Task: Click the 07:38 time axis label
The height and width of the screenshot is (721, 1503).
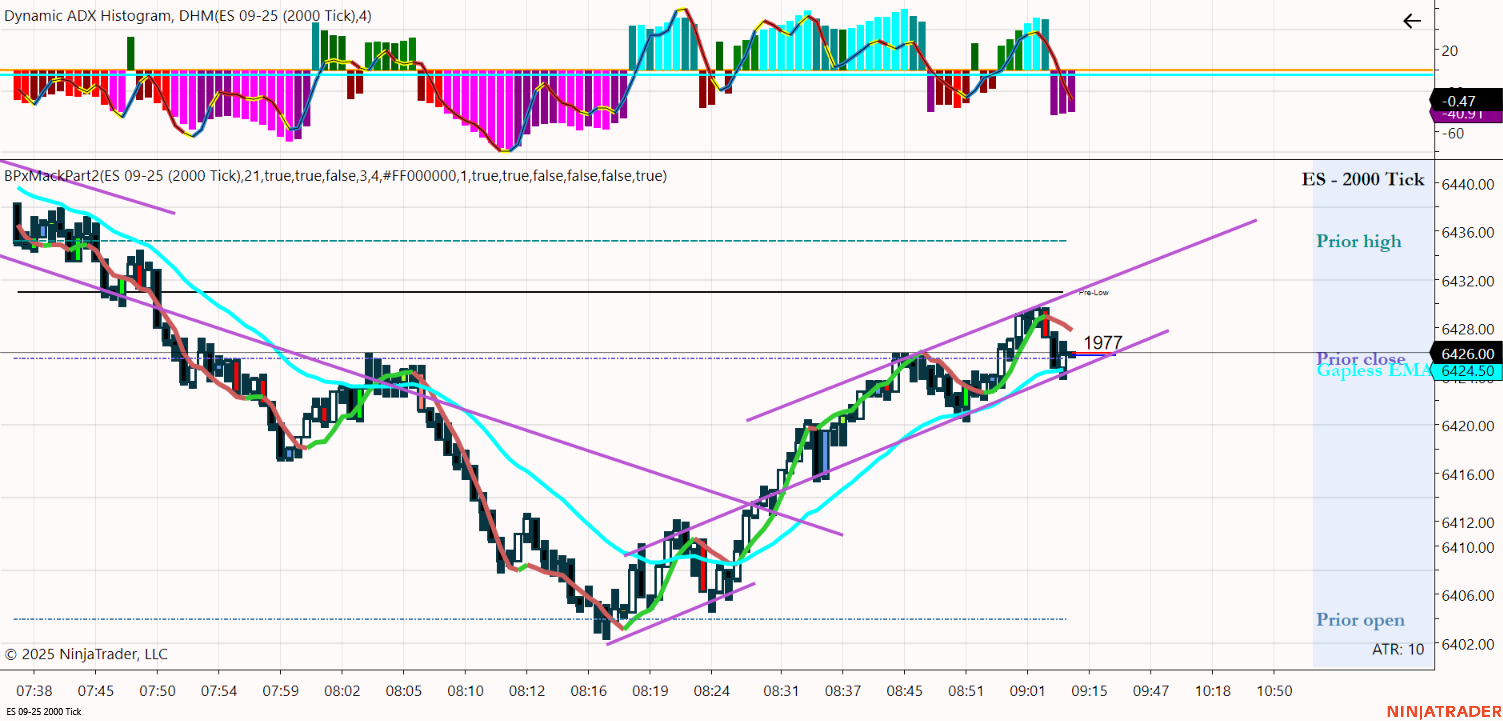Action: [x=34, y=691]
